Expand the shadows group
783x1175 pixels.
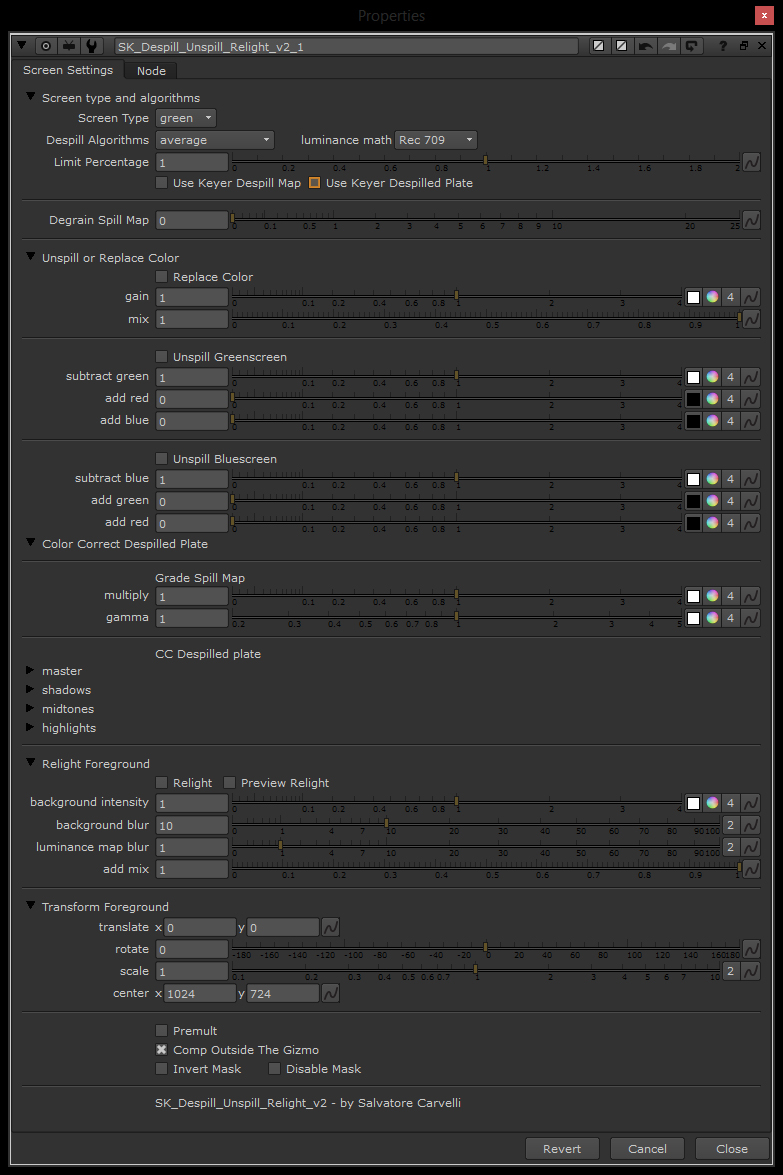click(x=31, y=690)
